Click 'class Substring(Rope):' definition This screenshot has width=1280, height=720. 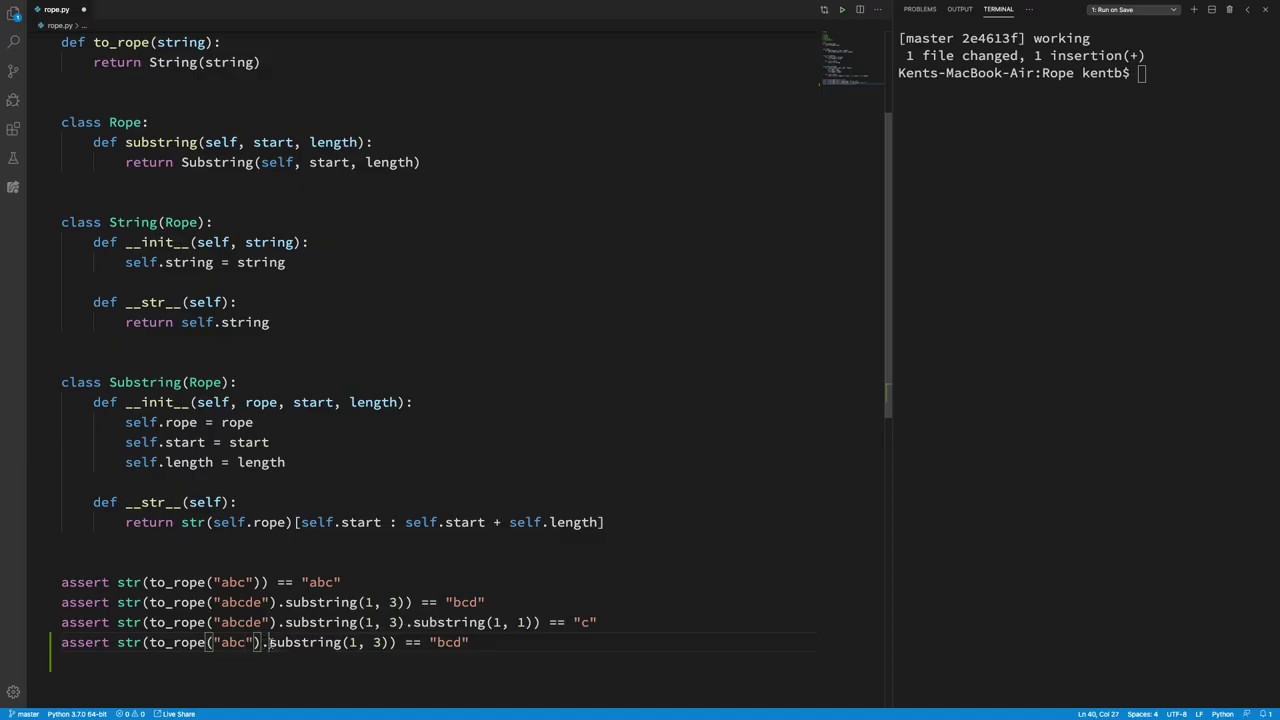(148, 382)
